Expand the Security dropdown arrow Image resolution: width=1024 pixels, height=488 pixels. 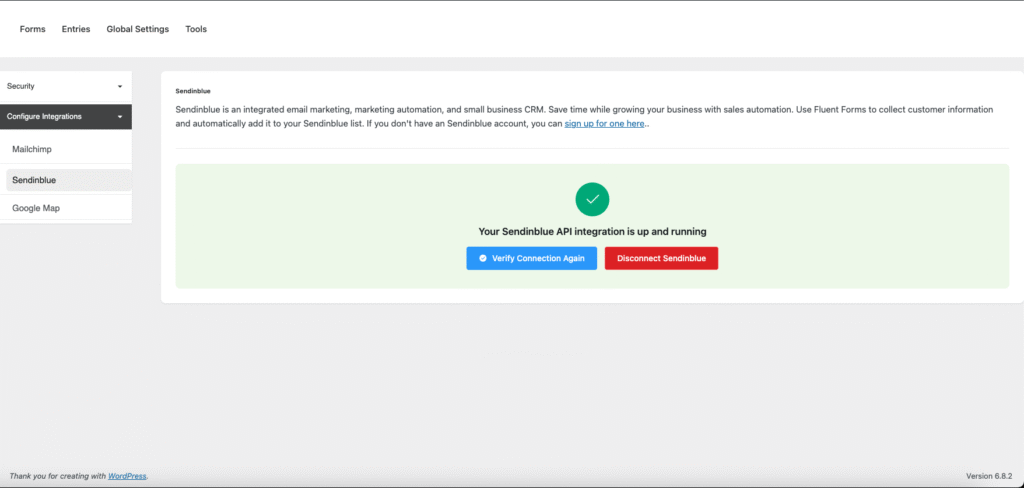click(120, 87)
